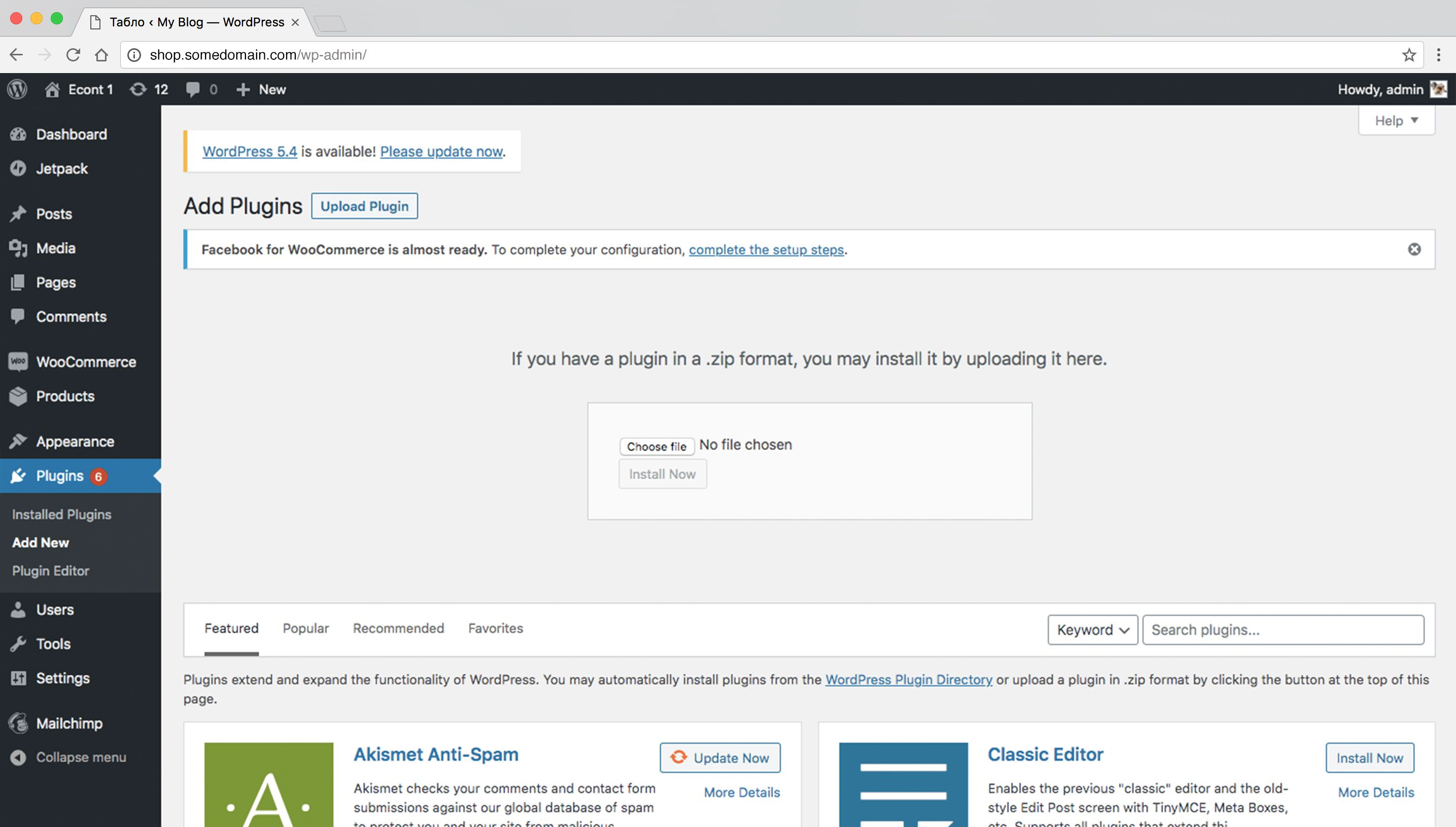Follow the complete the setup steps link

[766, 249]
